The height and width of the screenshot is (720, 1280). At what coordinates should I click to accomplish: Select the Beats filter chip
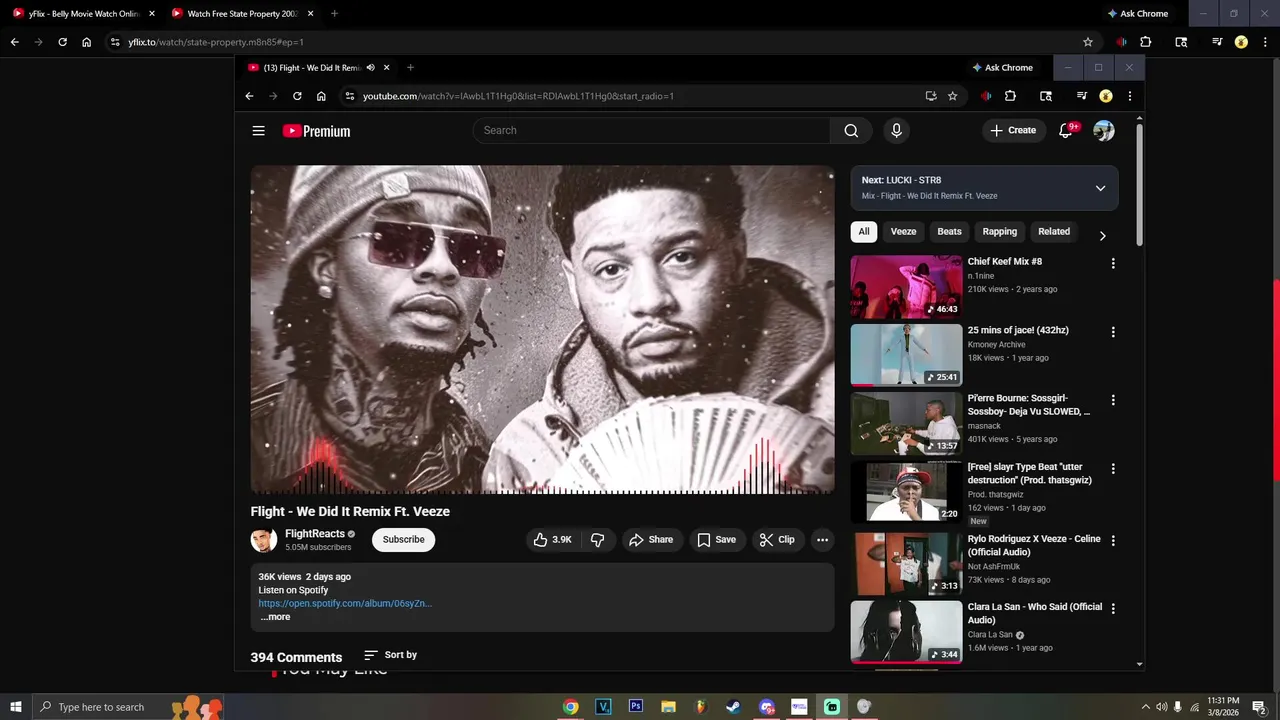coord(949,231)
